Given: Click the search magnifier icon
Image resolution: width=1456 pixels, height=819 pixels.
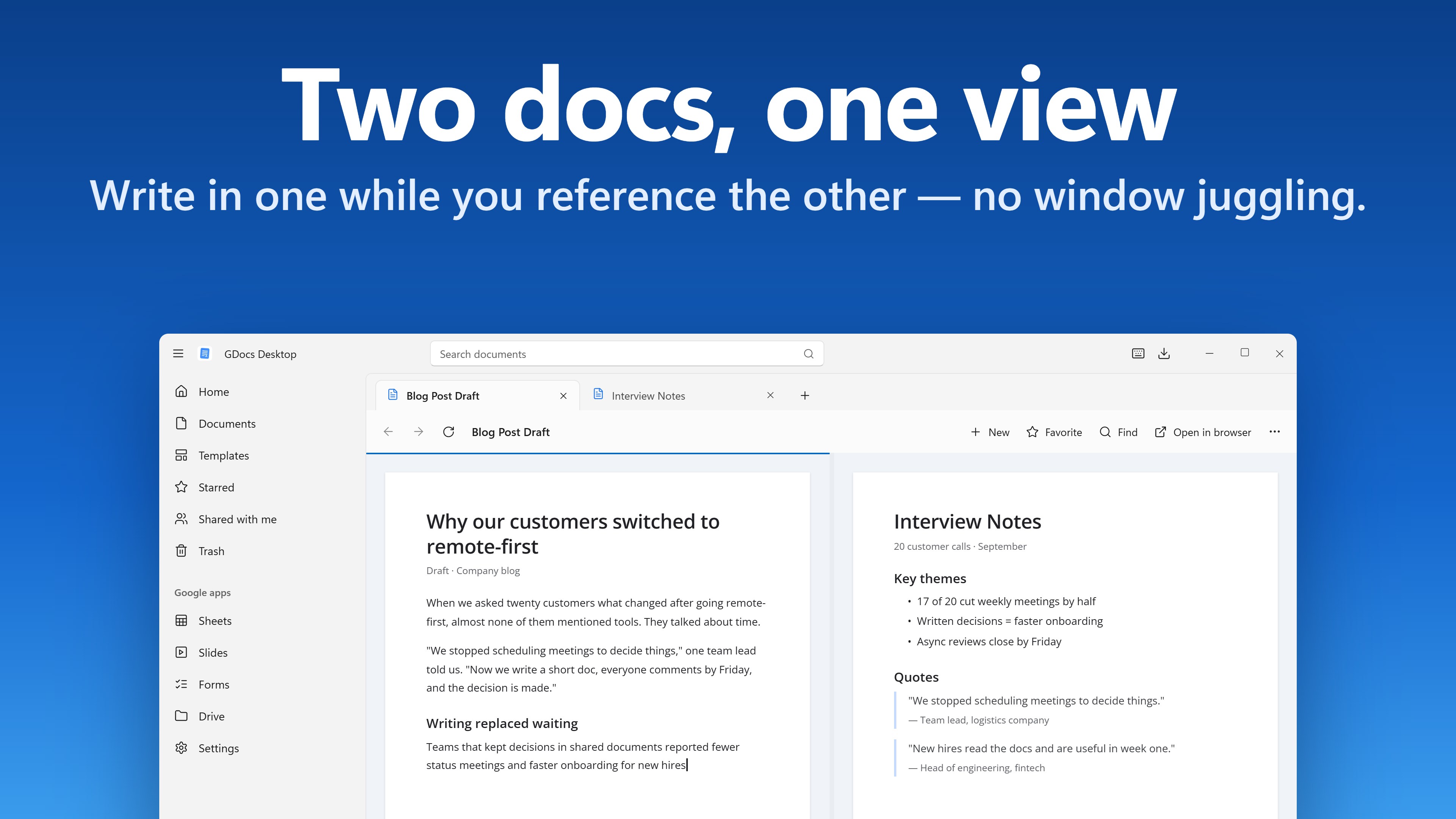Looking at the screenshot, I should point(808,354).
